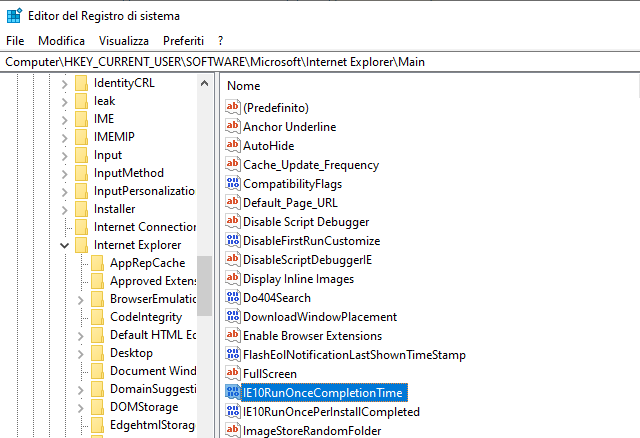Image resolution: width=640 pixels, height=438 pixels.
Task: Click the tree pane scroll up arrow
Action: click(x=204, y=83)
